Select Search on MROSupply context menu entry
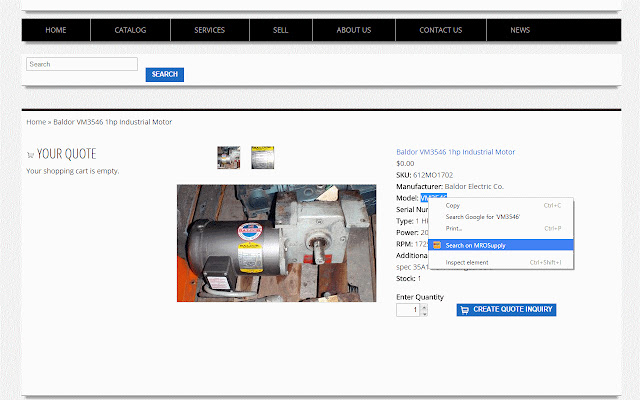Viewport: 640px width, 400px height. click(x=501, y=245)
